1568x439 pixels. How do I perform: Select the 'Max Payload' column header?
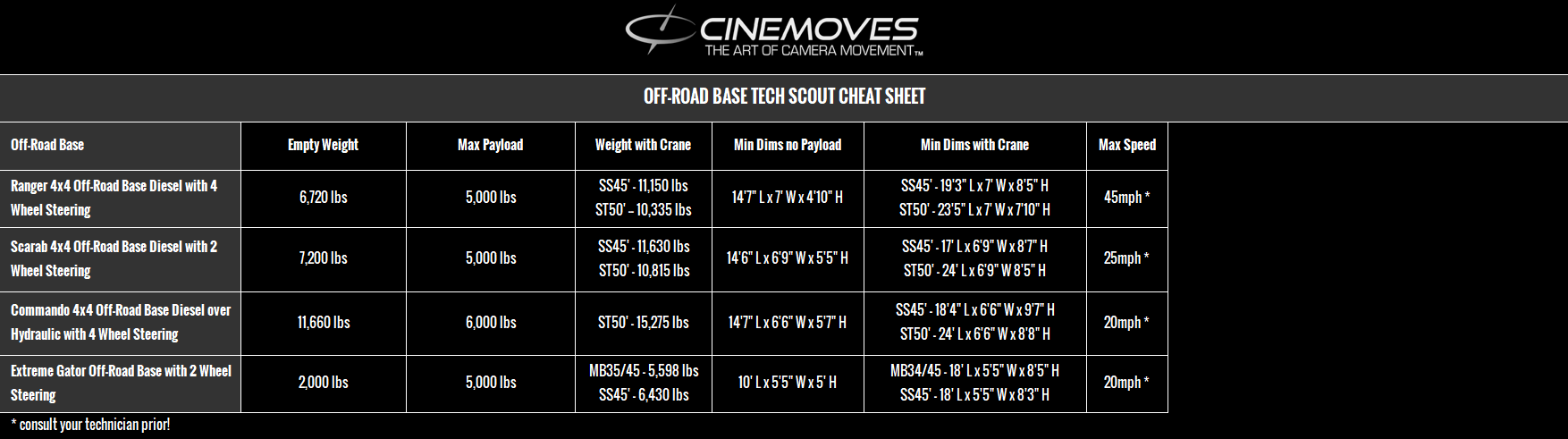[490, 145]
